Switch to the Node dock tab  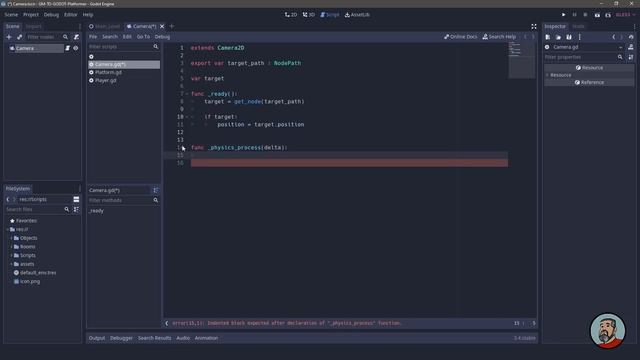578,26
